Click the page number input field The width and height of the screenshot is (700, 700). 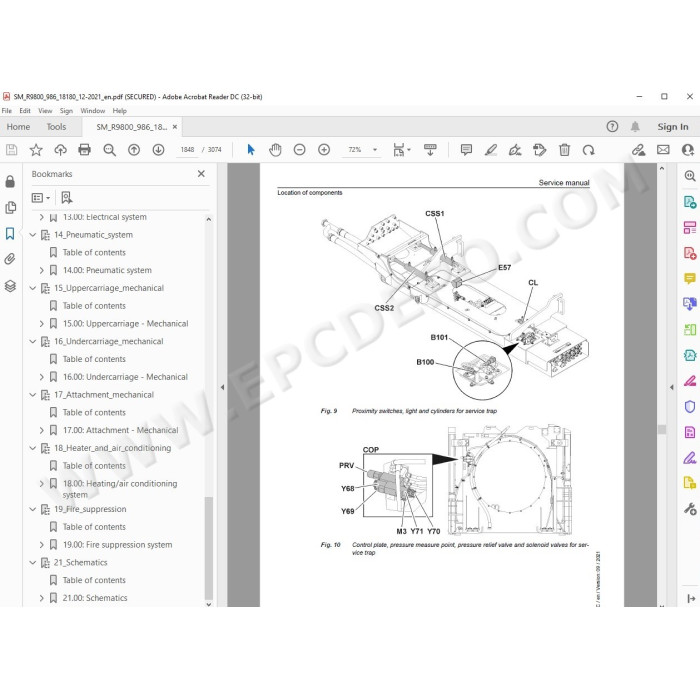188,150
